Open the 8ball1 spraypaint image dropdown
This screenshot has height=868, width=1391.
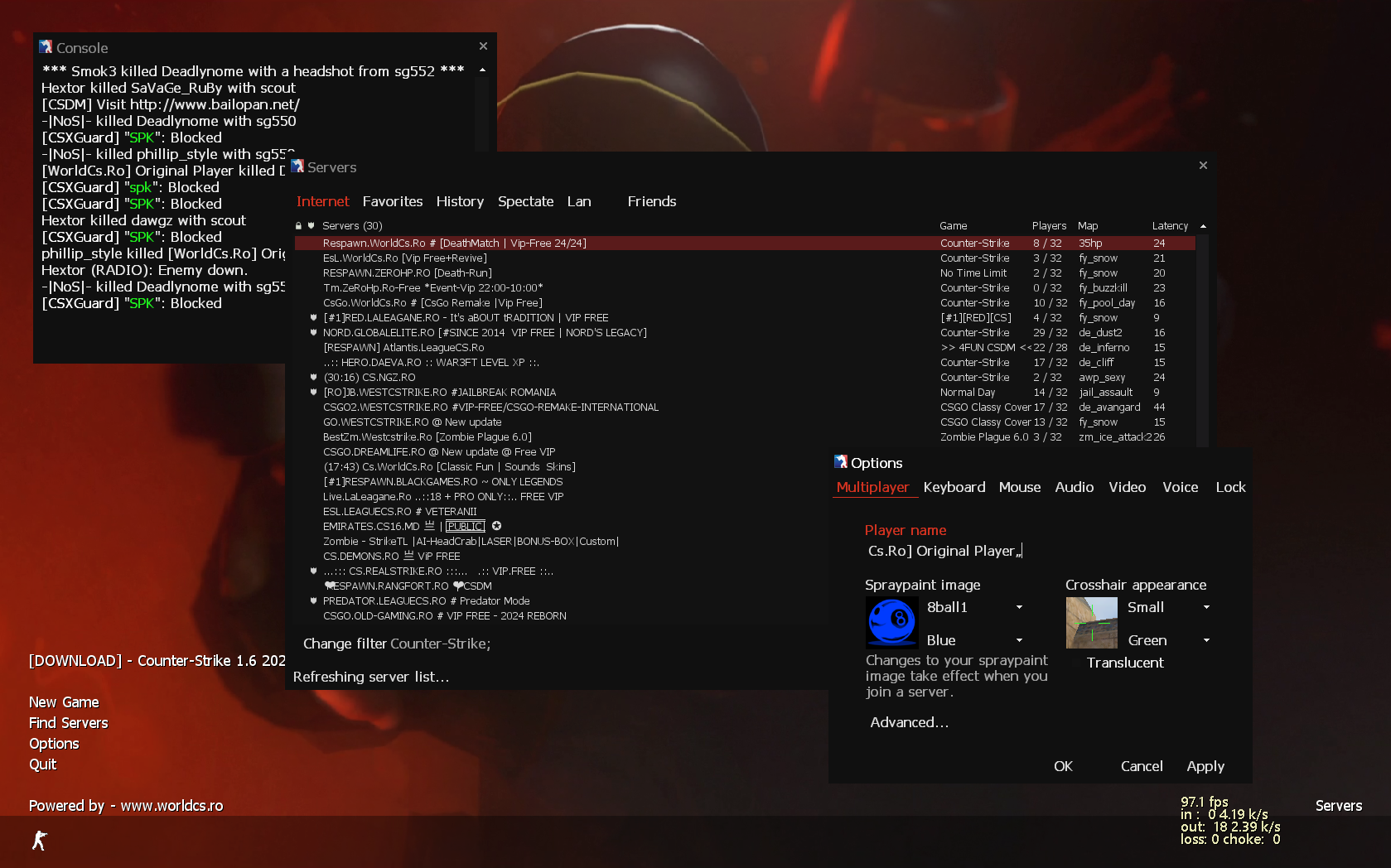[1019, 607]
